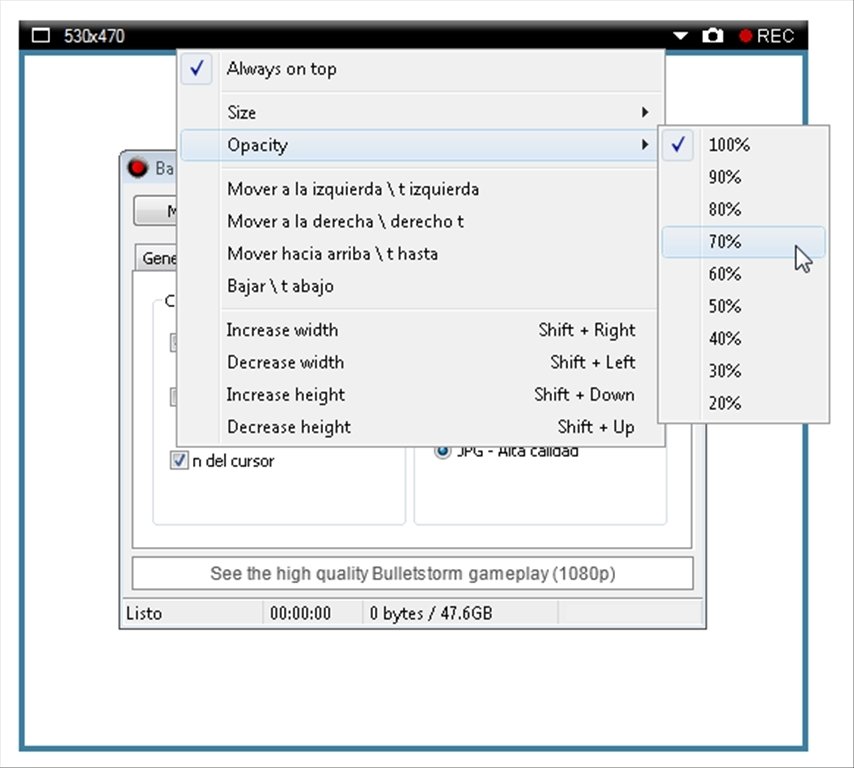The height and width of the screenshot is (768, 854).
Task: Open the Bulletstorm gameplay banner link
Action: point(412,573)
